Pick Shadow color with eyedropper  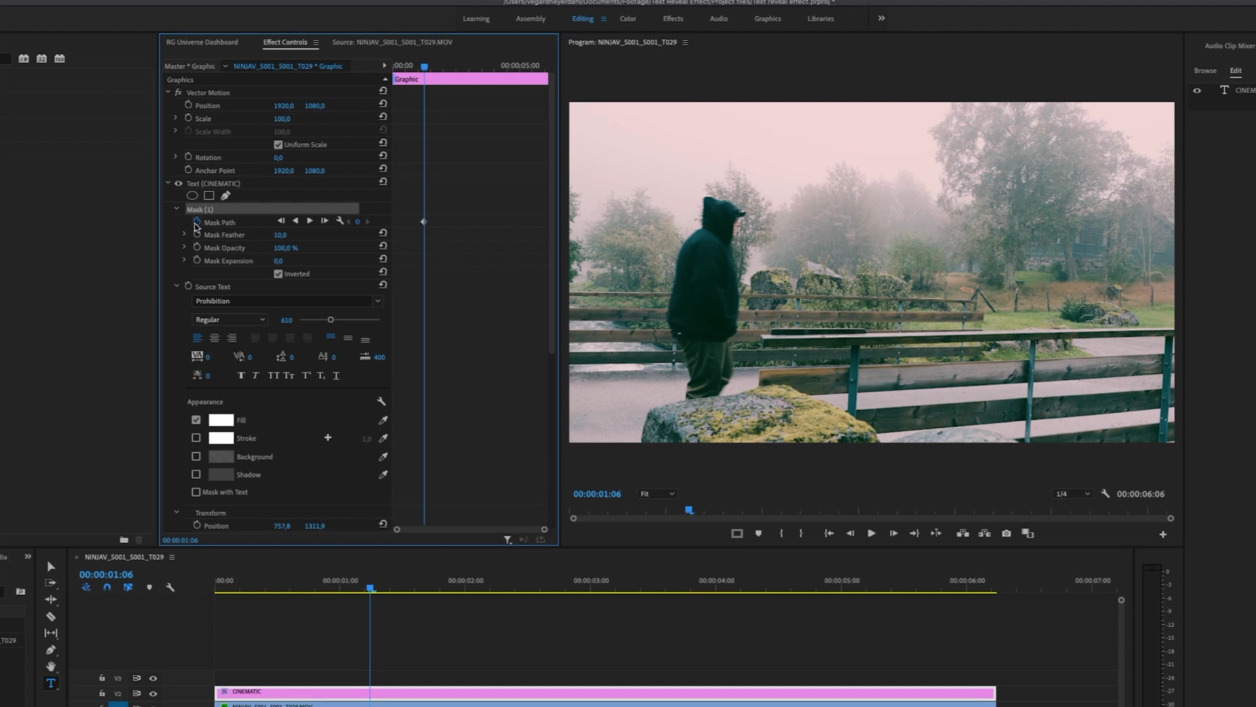point(383,474)
